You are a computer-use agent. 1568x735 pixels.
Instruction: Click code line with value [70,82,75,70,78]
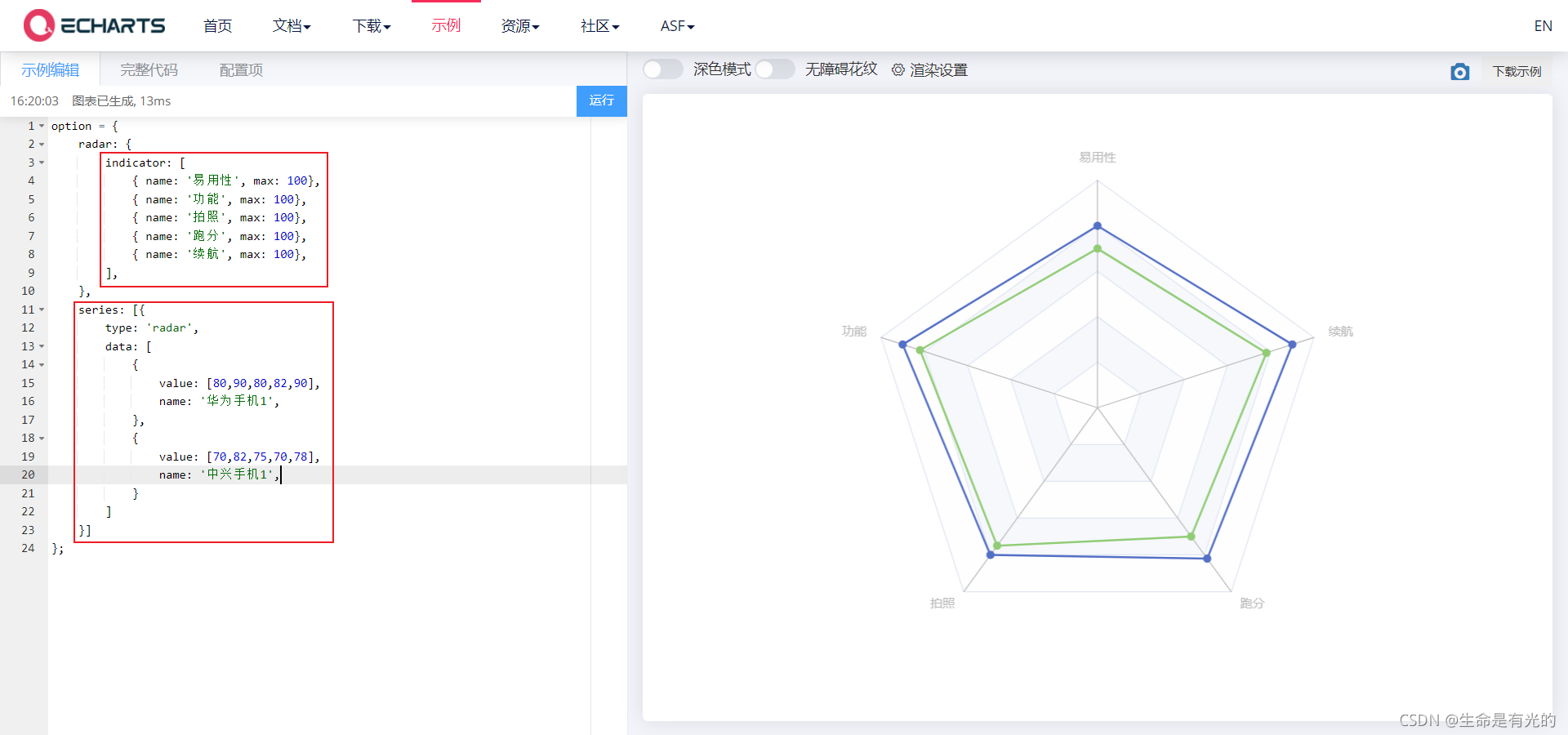pos(239,457)
